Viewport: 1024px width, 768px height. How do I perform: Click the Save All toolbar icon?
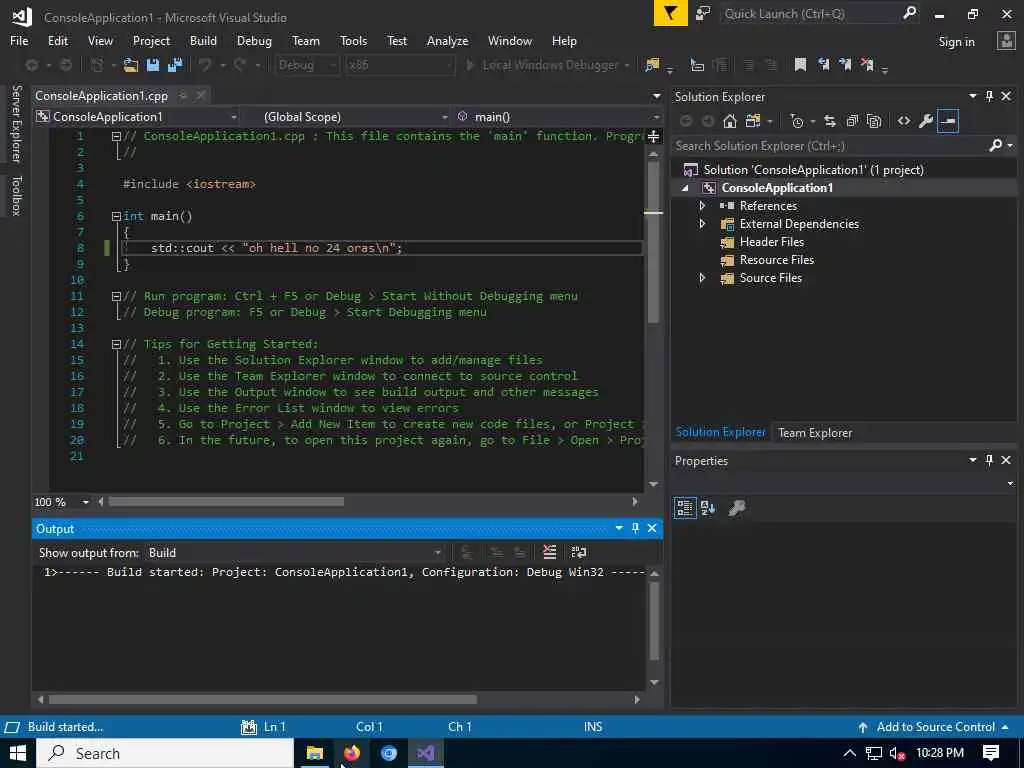175,65
